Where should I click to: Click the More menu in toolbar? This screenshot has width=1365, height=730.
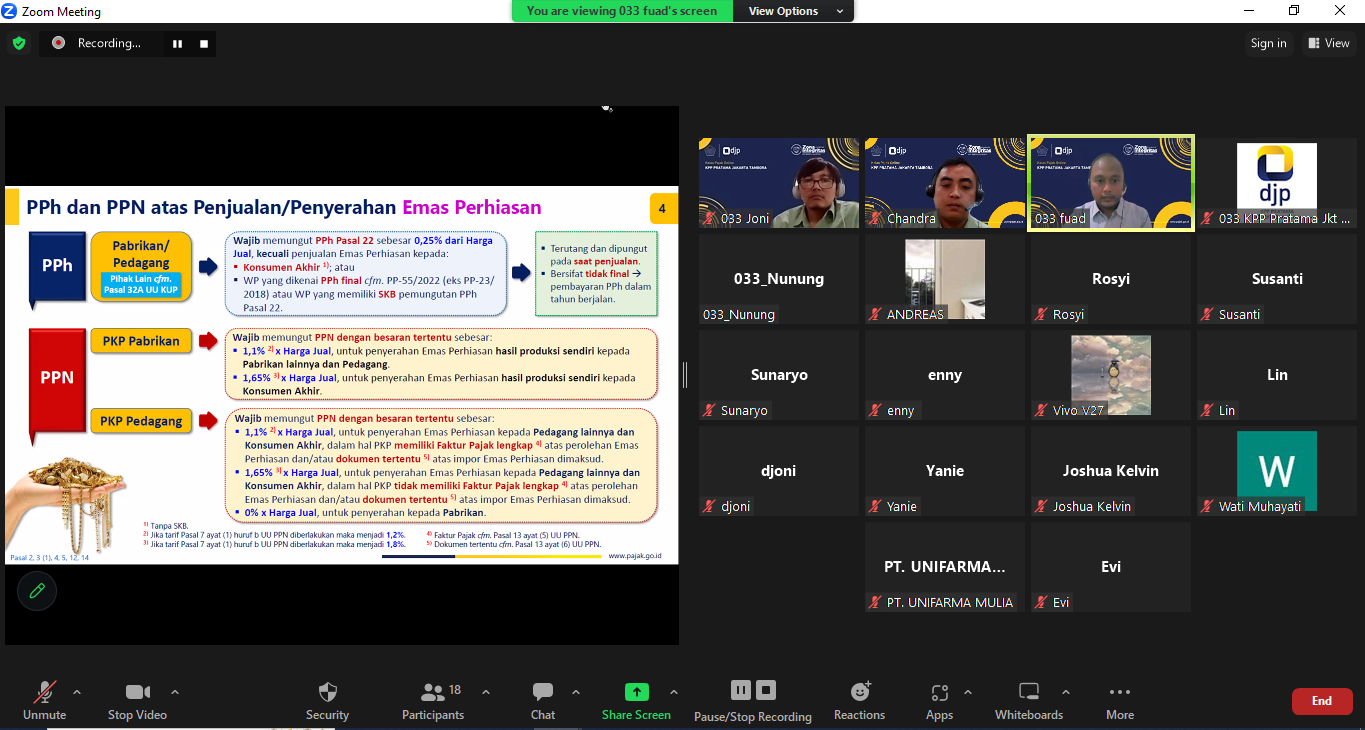point(1119,692)
